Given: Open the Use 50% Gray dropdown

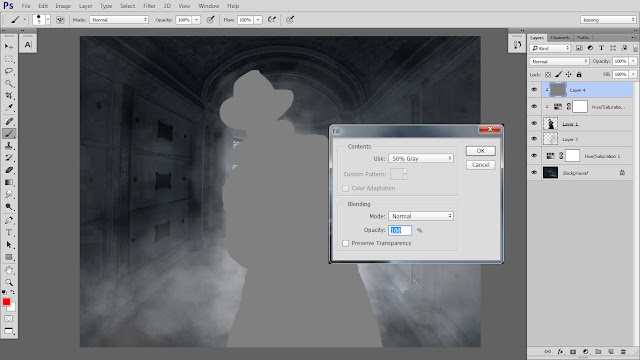Looking at the screenshot, I should [421, 158].
